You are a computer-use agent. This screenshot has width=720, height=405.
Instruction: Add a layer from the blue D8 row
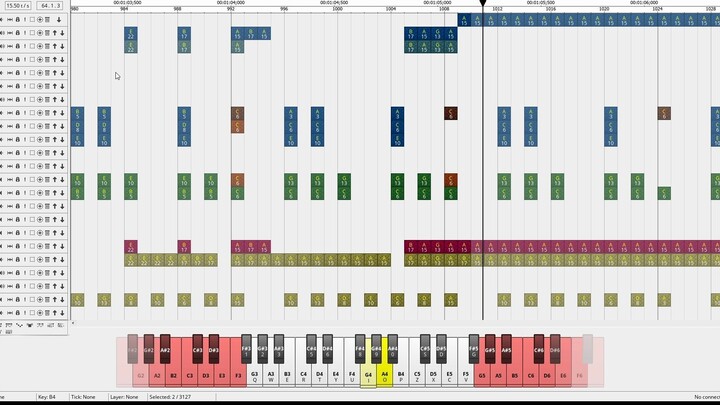click(x=39, y=126)
